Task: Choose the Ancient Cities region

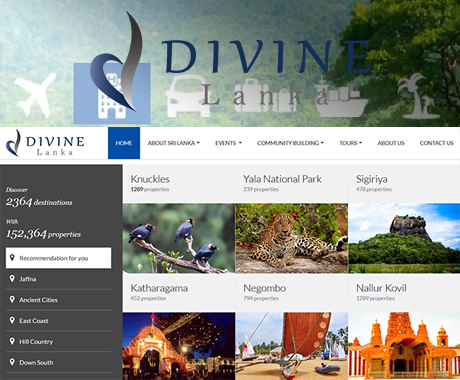Action: (58, 300)
